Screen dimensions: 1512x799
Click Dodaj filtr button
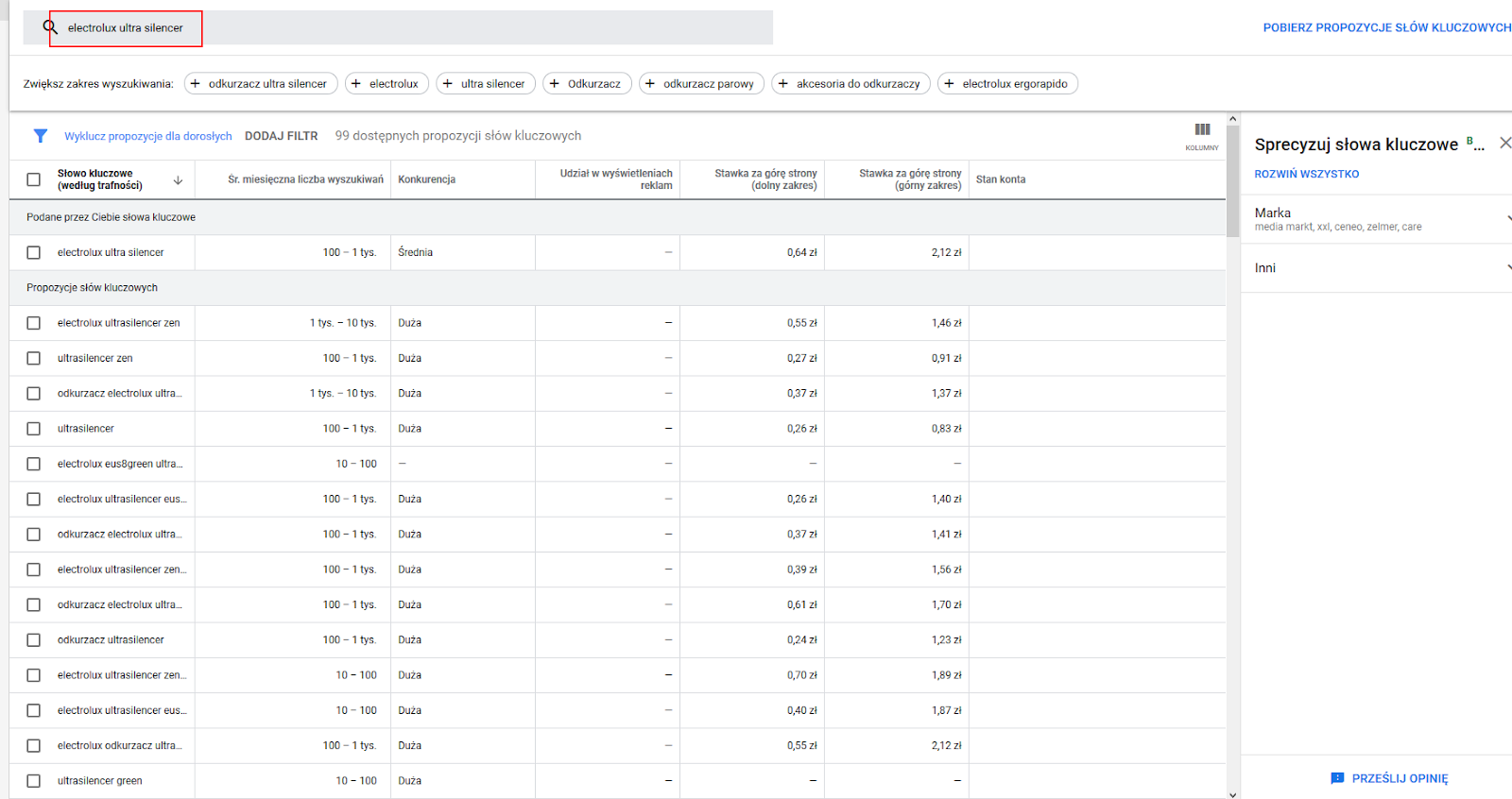point(282,136)
